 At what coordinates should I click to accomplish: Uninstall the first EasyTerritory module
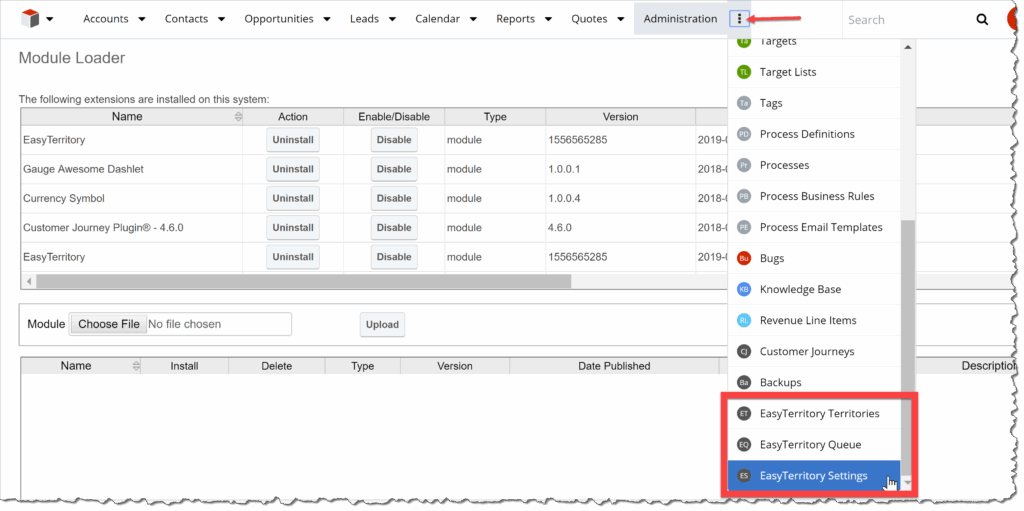(293, 140)
